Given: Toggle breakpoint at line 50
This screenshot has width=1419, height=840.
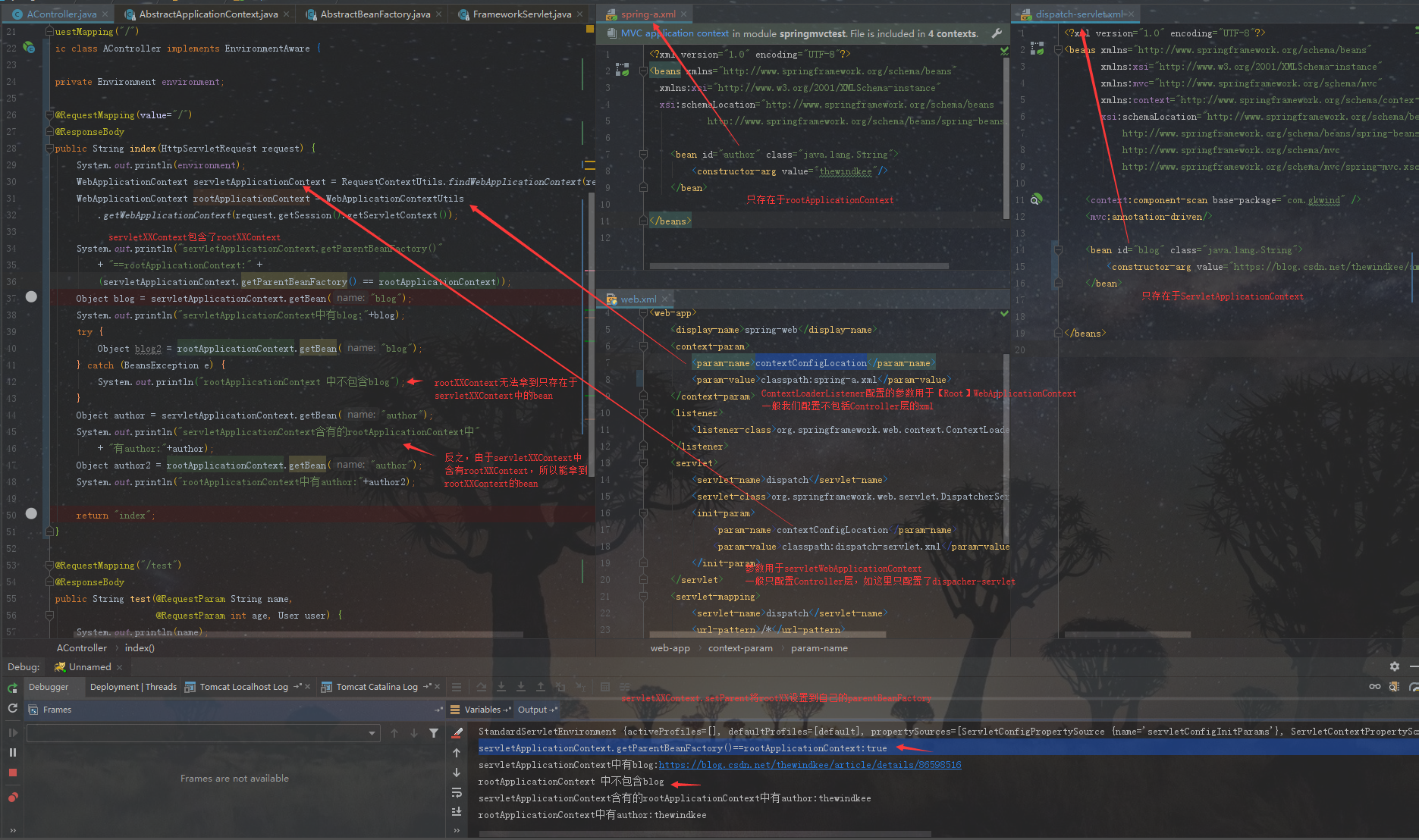Looking at the screenshot, I should (31, 514).
